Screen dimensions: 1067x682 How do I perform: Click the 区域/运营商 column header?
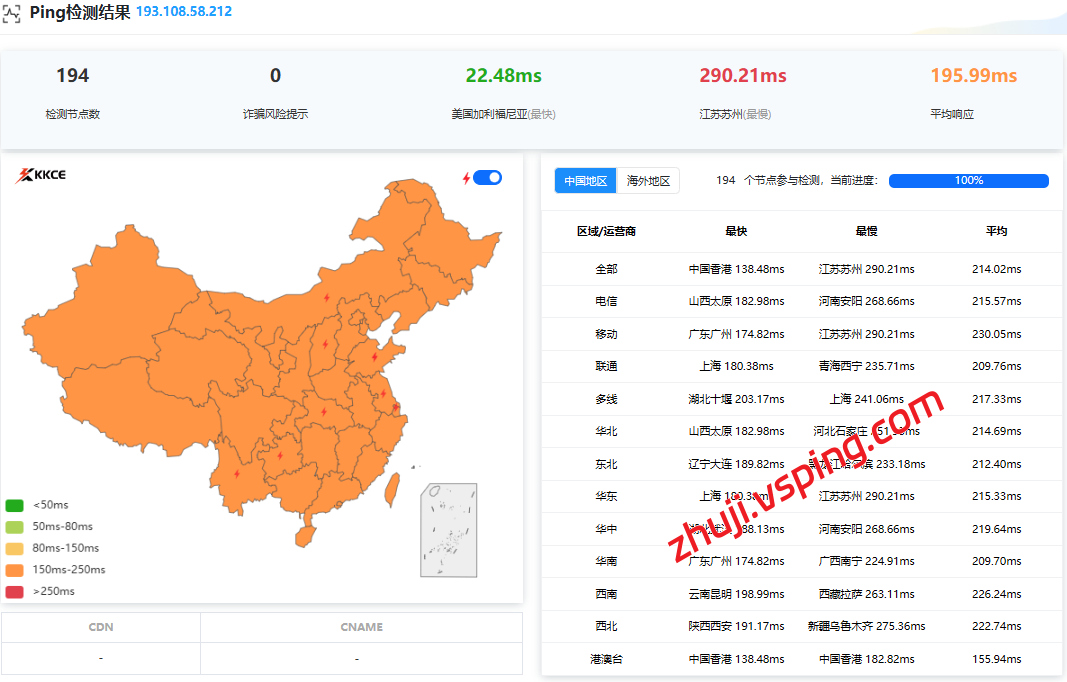[606, 231]
